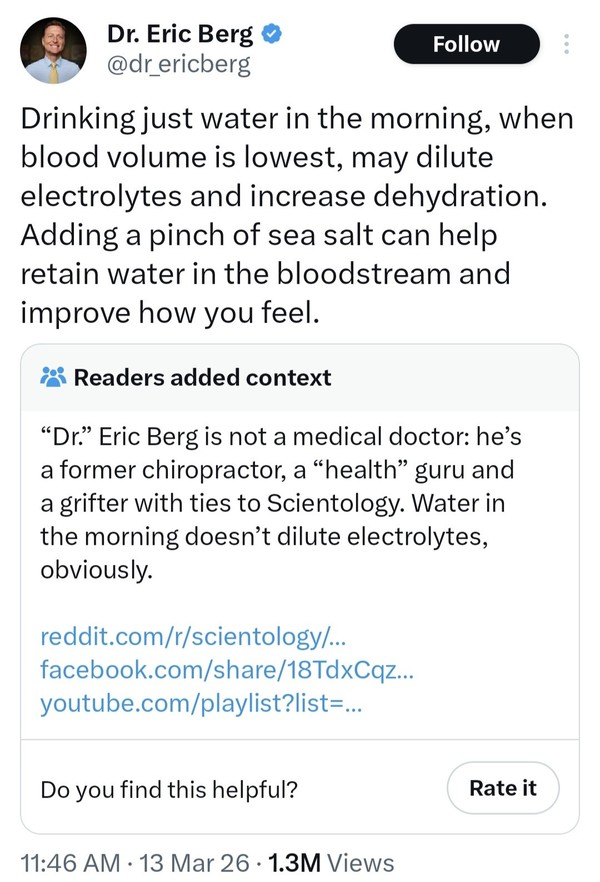Open Dr. Eric Berg's profile picture

53,51
